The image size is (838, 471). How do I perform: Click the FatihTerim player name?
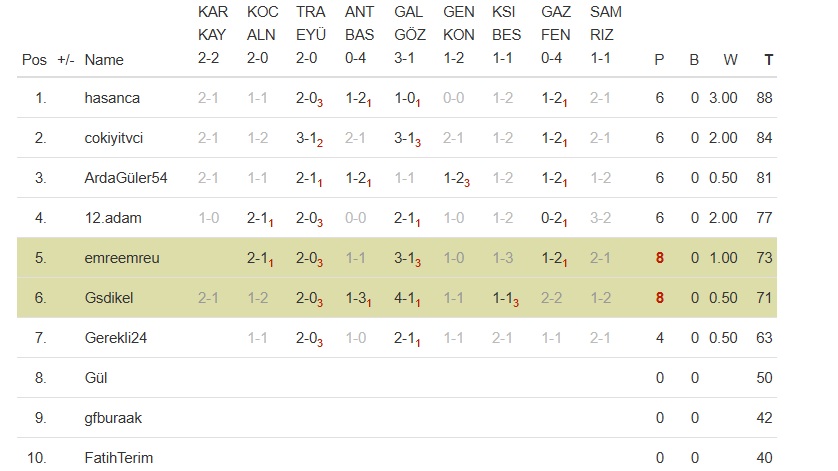119,458
